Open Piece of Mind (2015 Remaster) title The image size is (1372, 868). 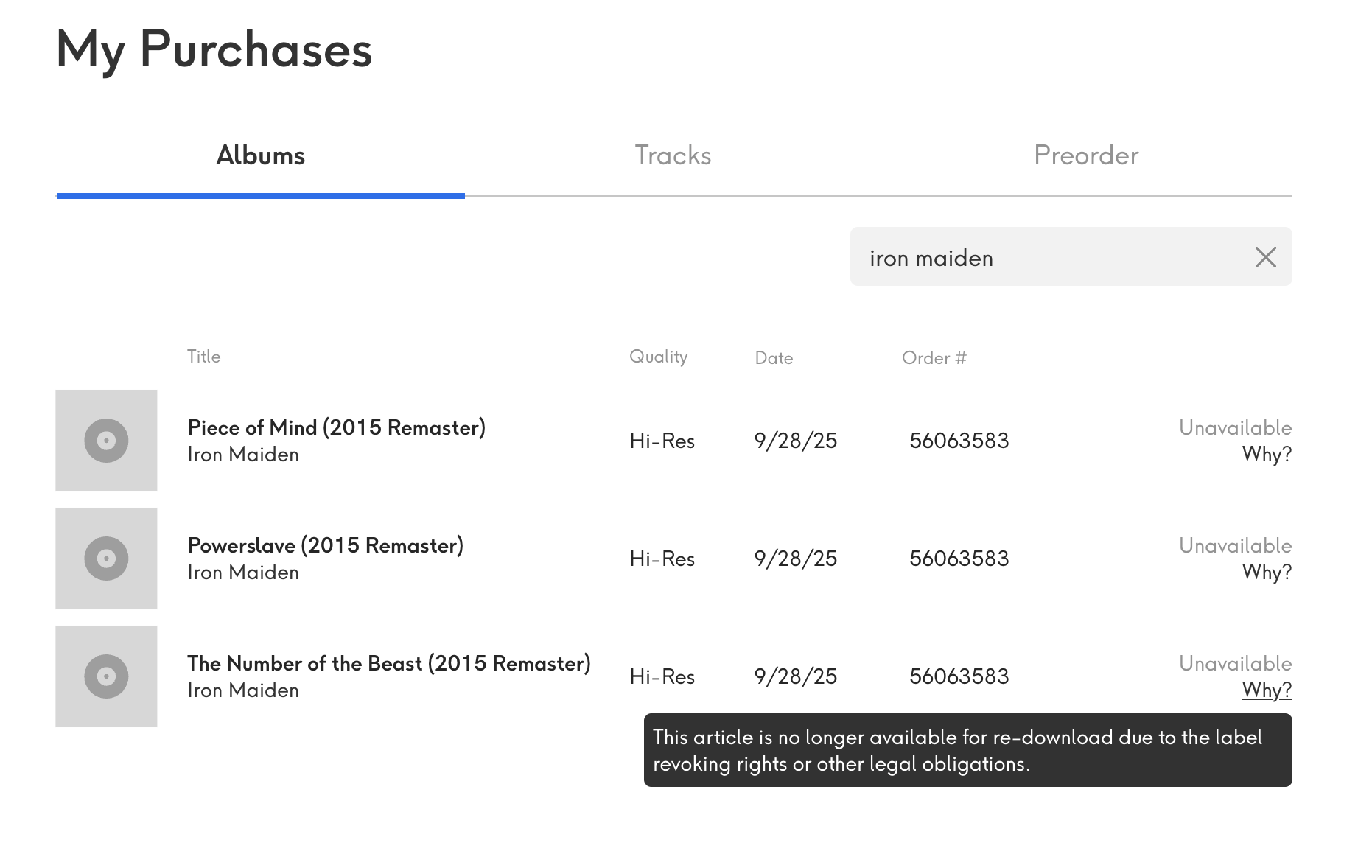336,427
